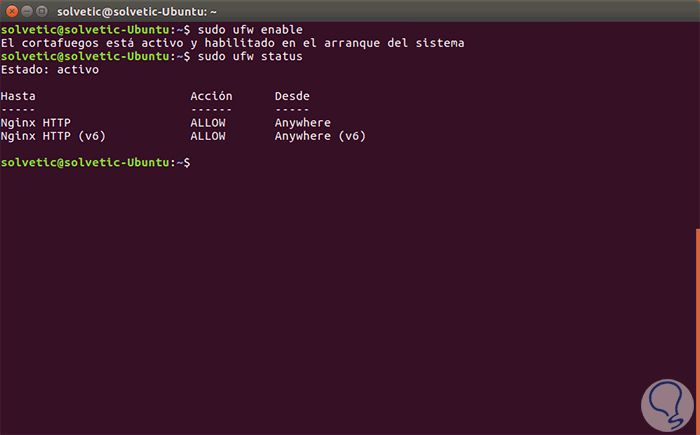
Task: Click ALLOW in the Nginx HTTP (v6) row
Action: click(x=207, y=135)
